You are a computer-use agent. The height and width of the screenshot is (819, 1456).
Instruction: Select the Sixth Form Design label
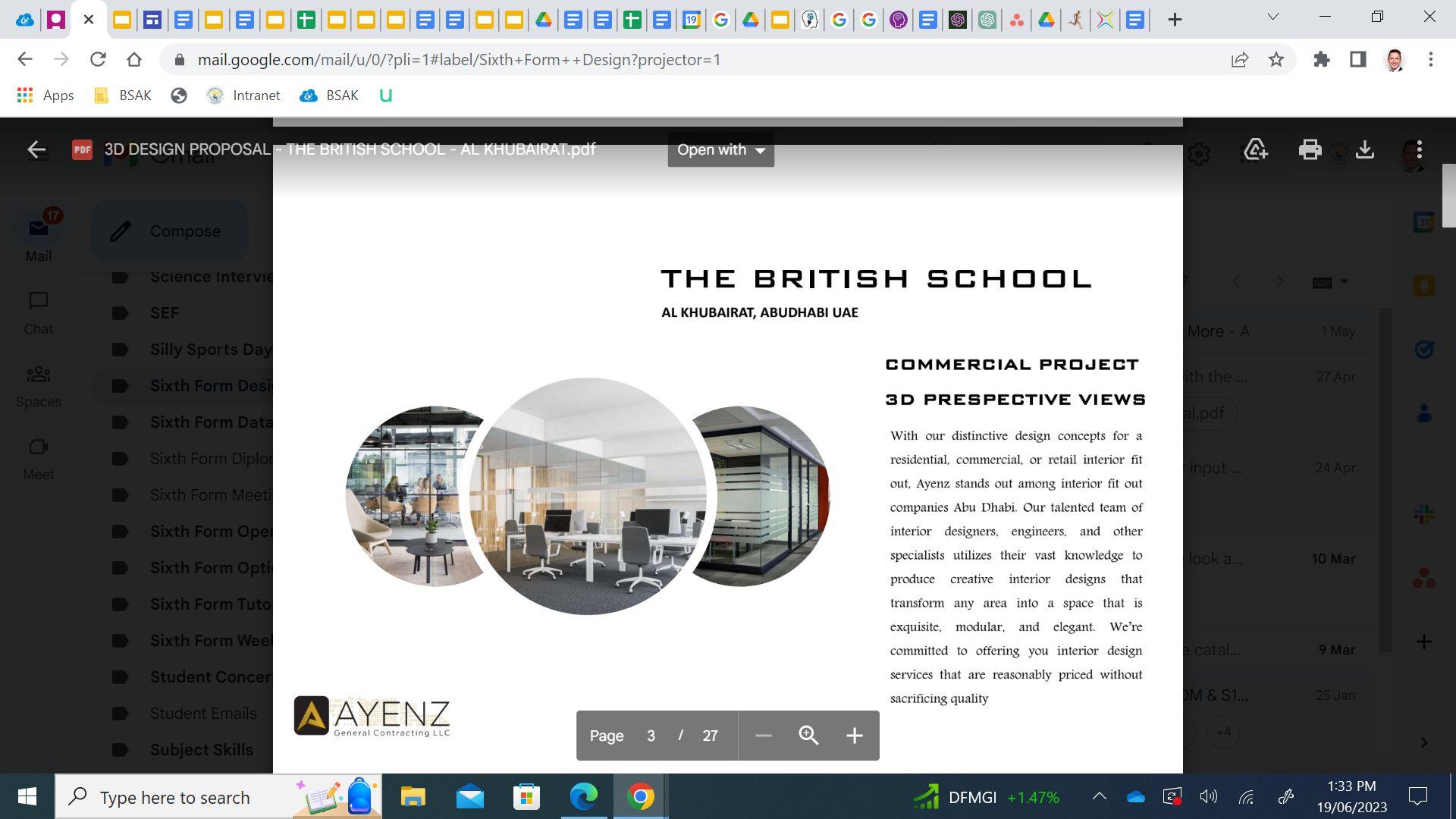pos(211,386)
